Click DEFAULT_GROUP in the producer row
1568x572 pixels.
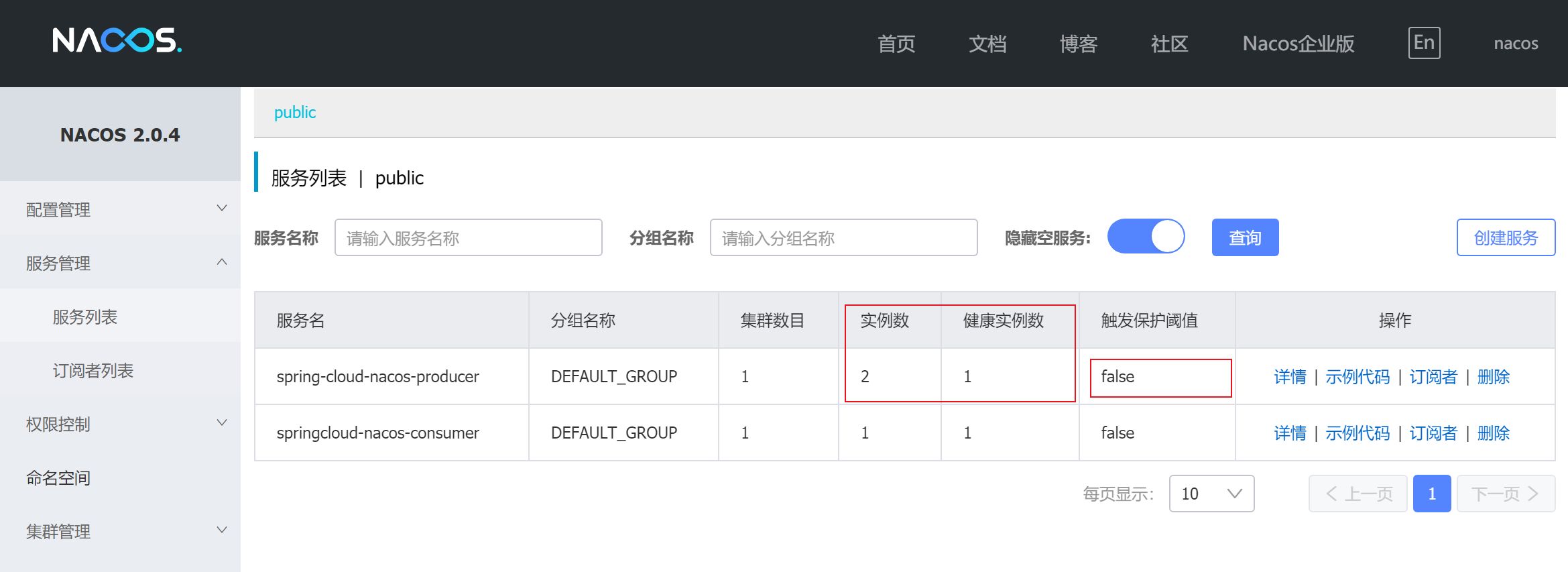pyautogui.click(x=614, y=376)
